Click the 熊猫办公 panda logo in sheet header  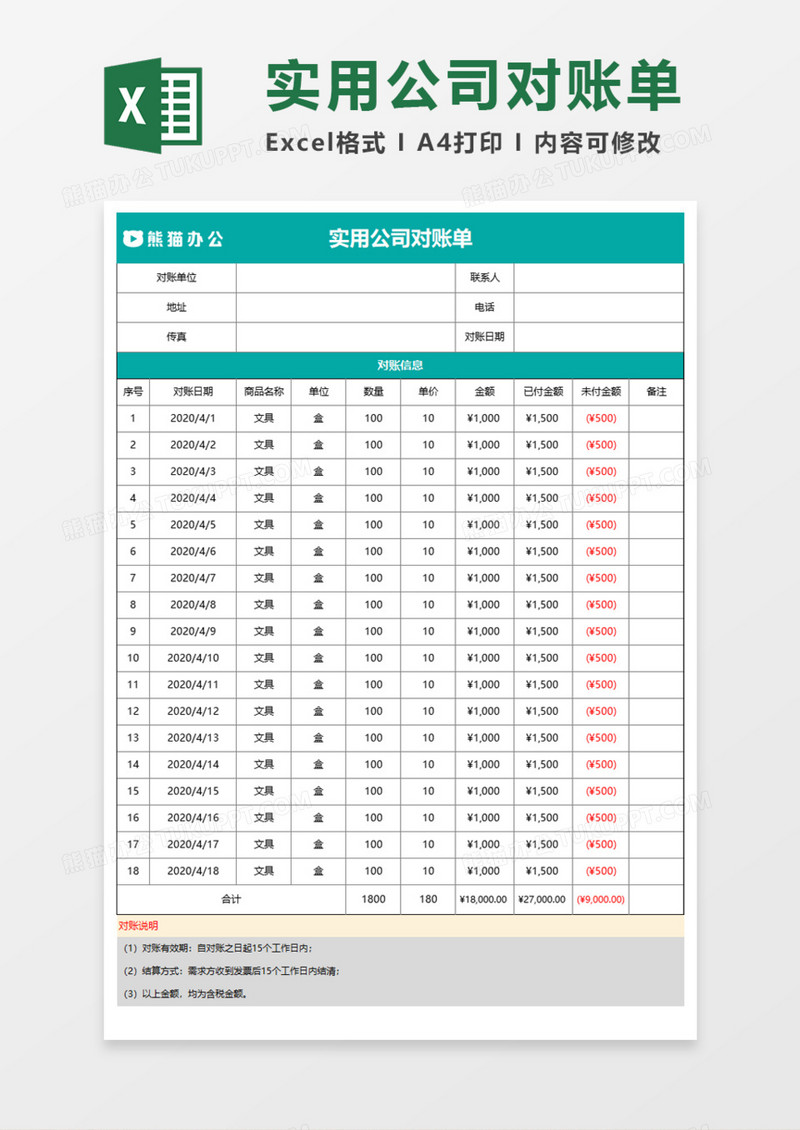173,239
